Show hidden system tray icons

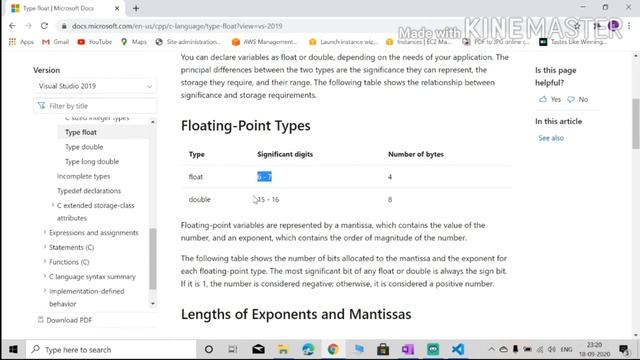491,349
